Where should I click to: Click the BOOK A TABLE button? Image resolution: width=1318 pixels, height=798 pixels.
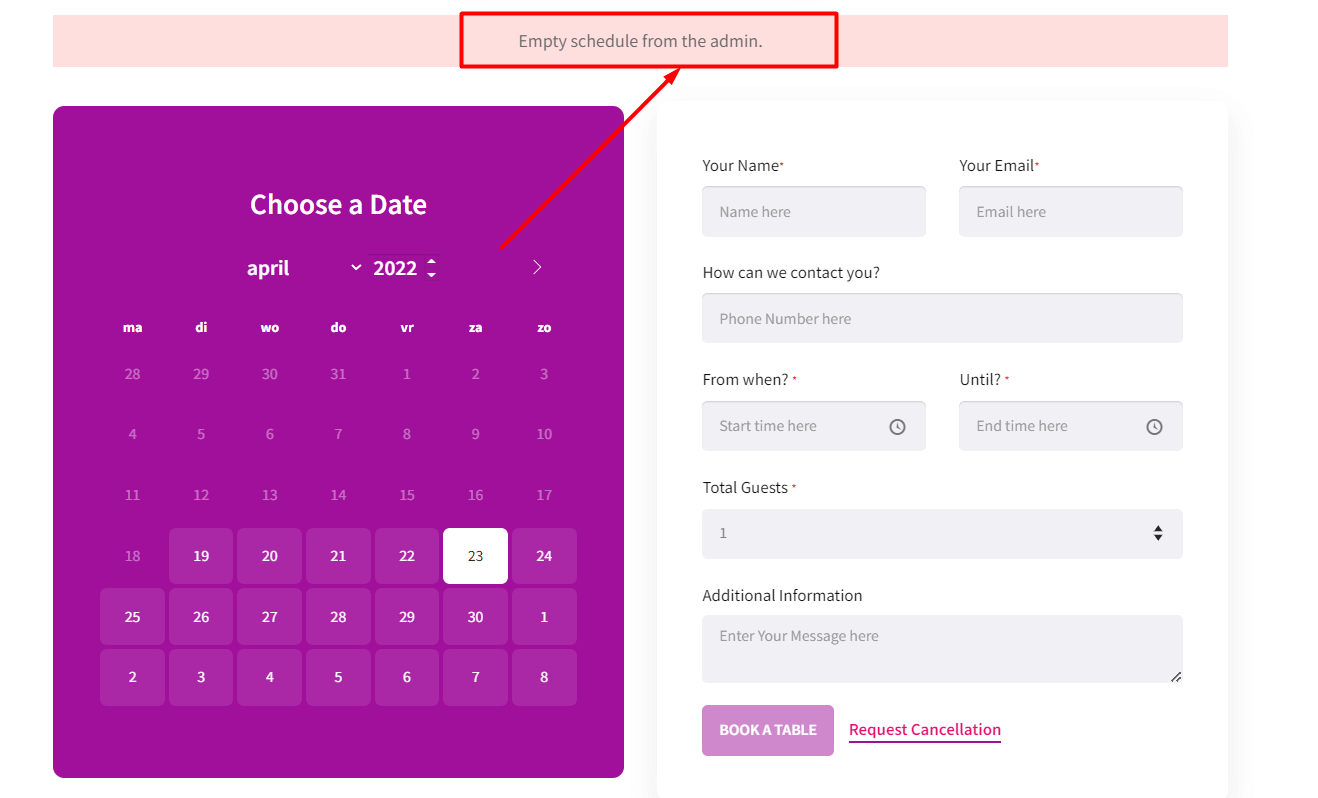pos(767,730)
